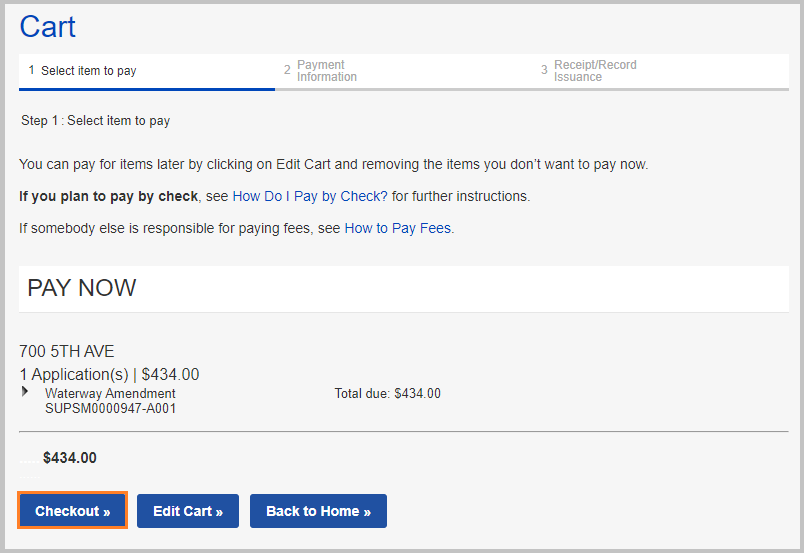The width and height of the screenshot is (804, 553).
Task: Switch to the Payment Information step
Action: tap(326, 71)
